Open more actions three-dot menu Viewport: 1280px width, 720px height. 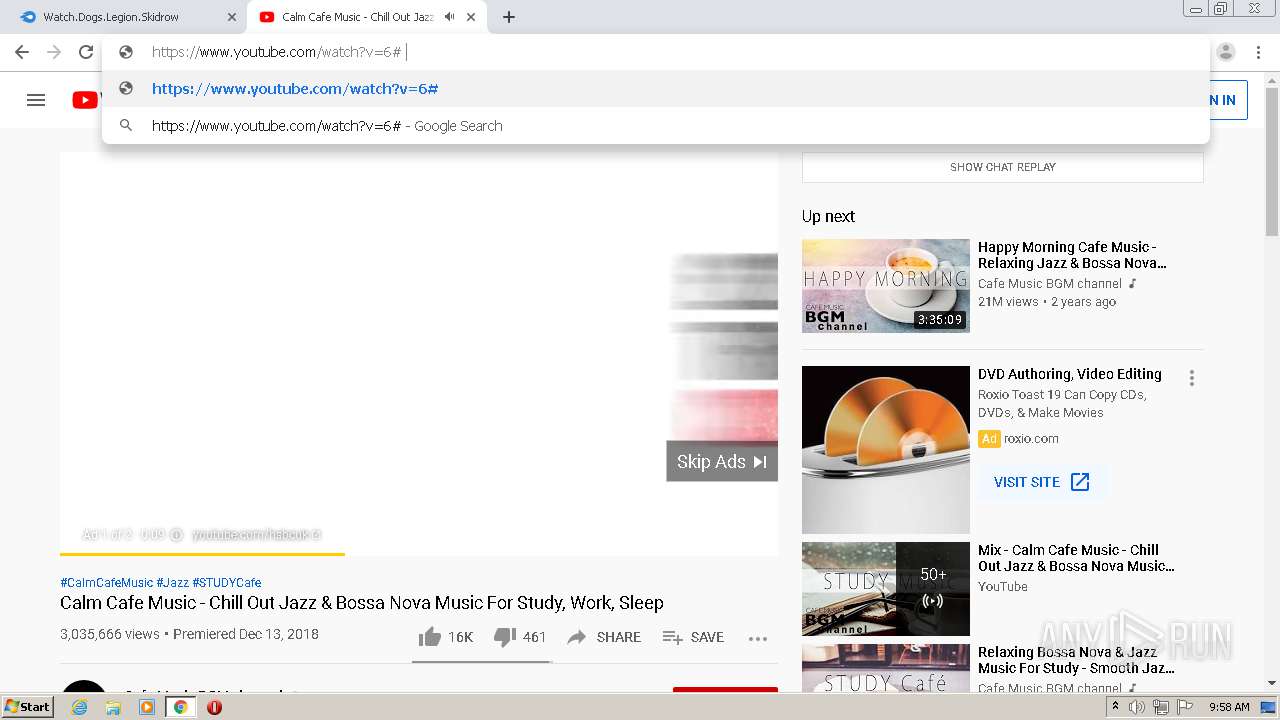point(758,638)
